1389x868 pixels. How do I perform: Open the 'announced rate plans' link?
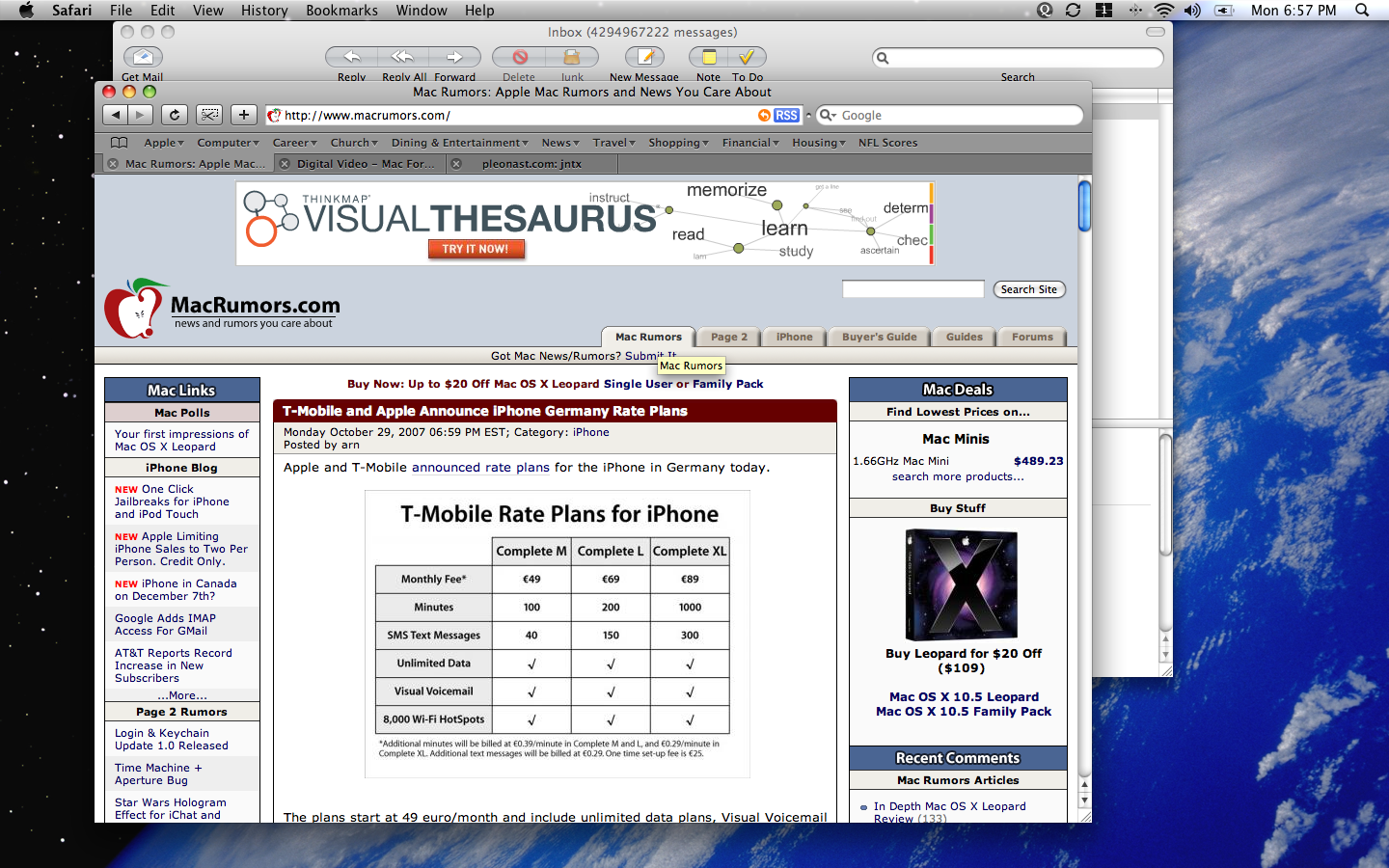pos(480,468)
